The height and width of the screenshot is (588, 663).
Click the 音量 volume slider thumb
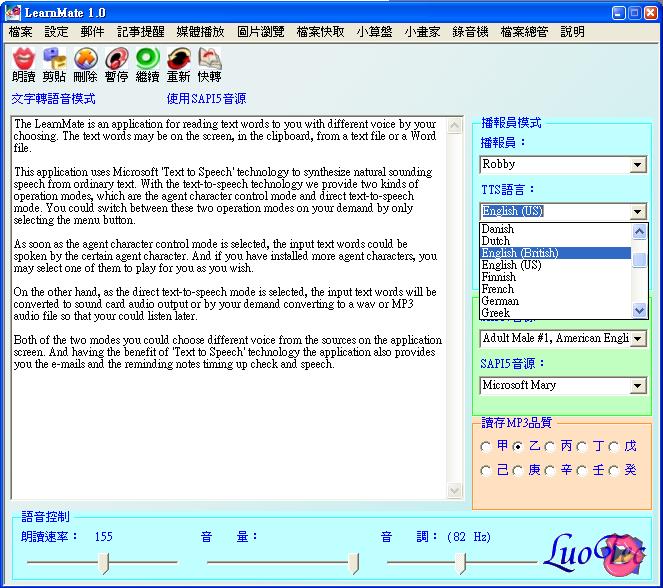354,563
